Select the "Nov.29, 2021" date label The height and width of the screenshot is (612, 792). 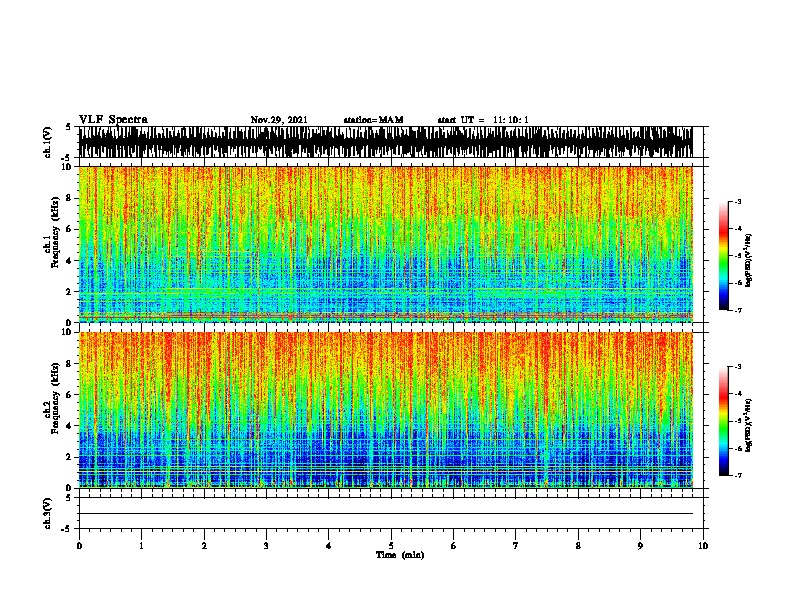coord(279,120)
